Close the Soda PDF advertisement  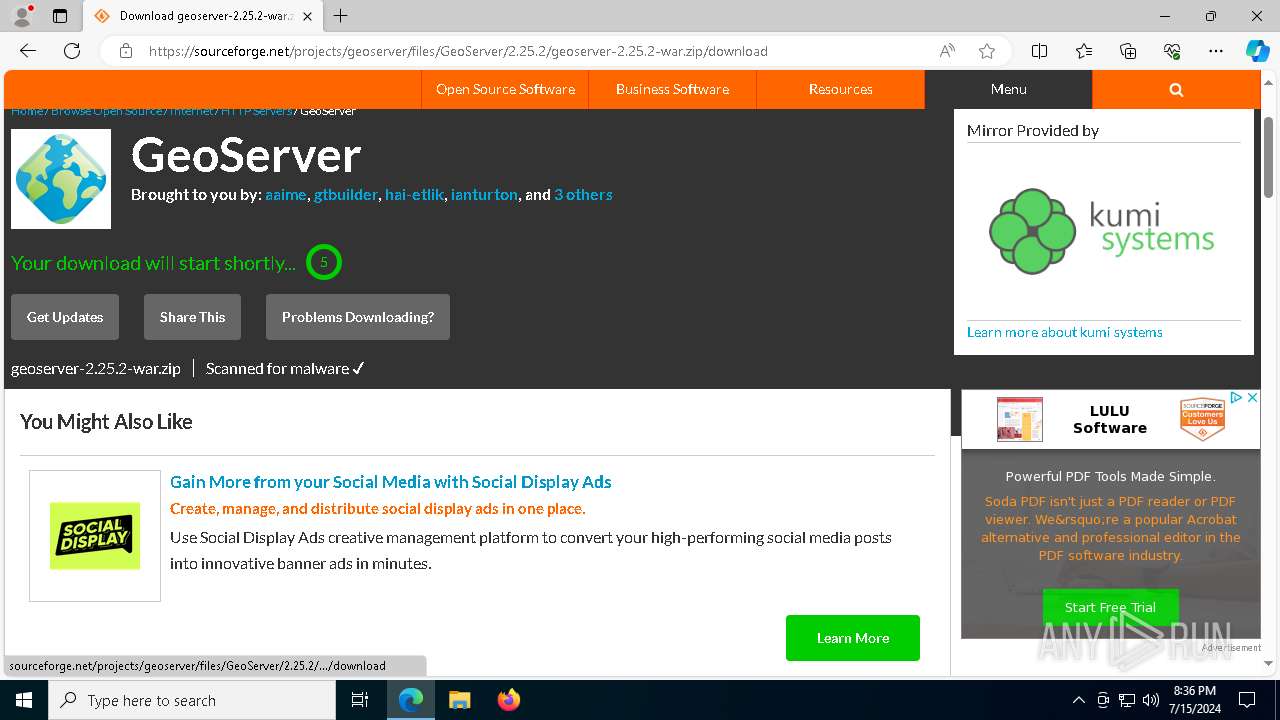(1252, 398)
